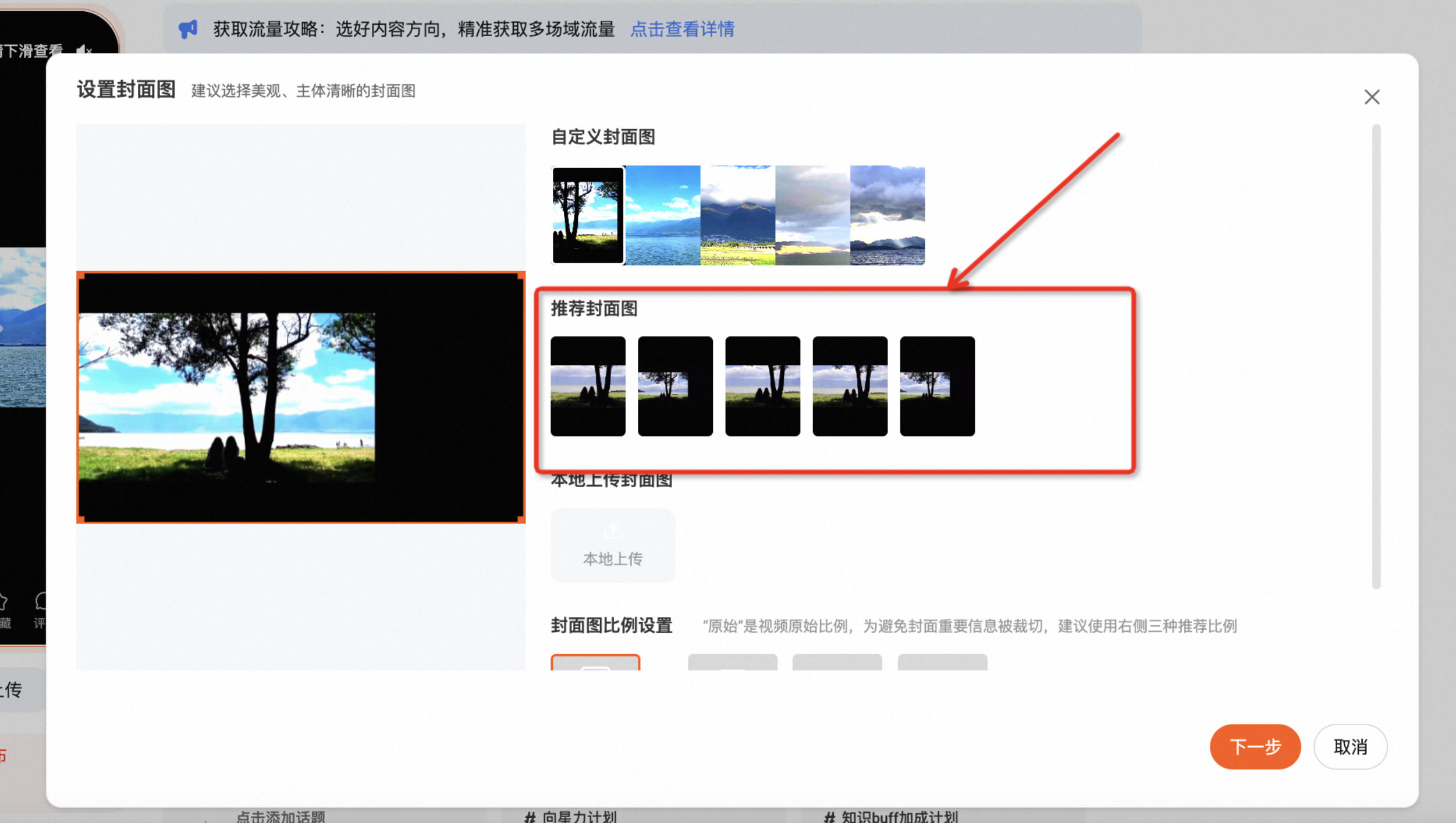This screenshot has width=1456, height=823.
Task: Select the mountain and green fields custom cover
Action: pos(737,215)
